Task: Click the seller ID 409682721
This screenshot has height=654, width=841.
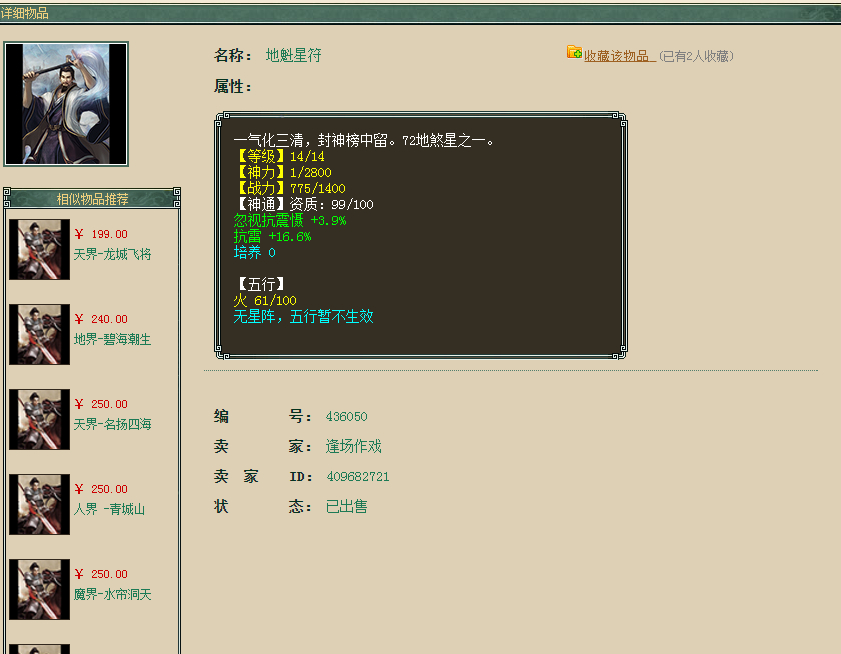Action: coord(358,476)
